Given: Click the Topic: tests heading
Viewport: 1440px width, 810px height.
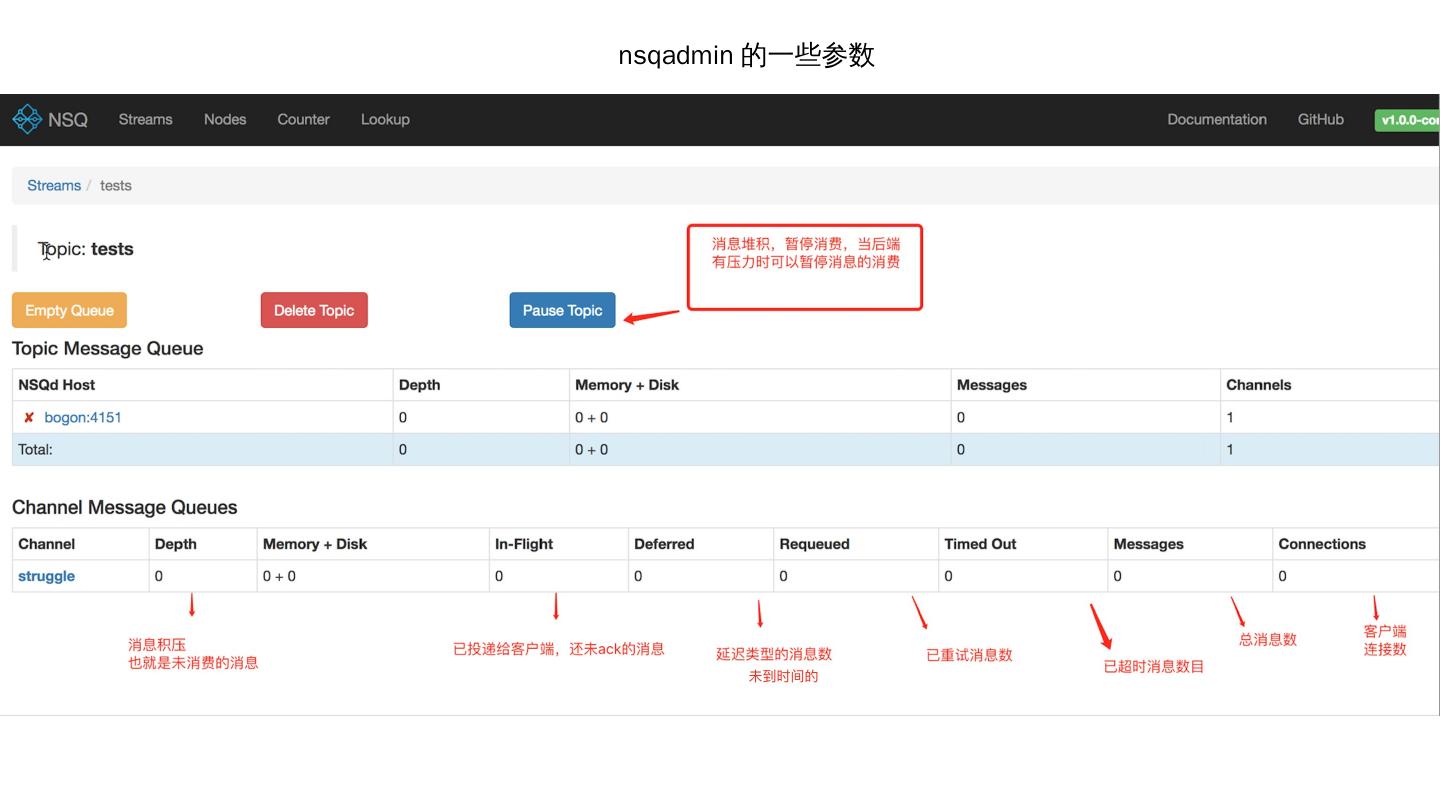Looking at the screenshot, I should tap(86, 249).
